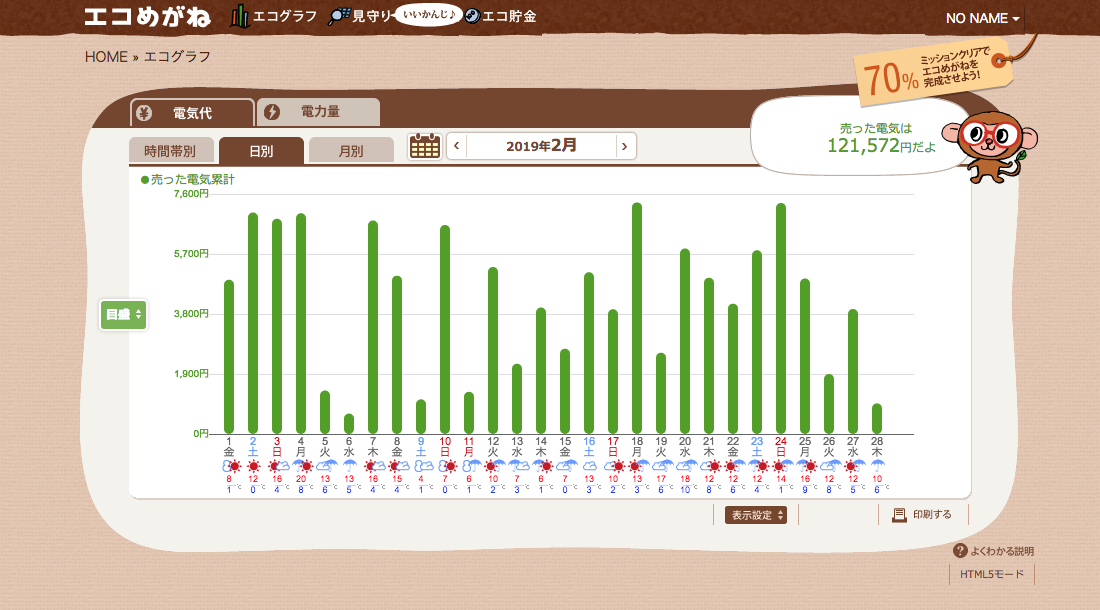Select the 月別 view tab
Screen dimensions: 1100x610
click(351, 151)
